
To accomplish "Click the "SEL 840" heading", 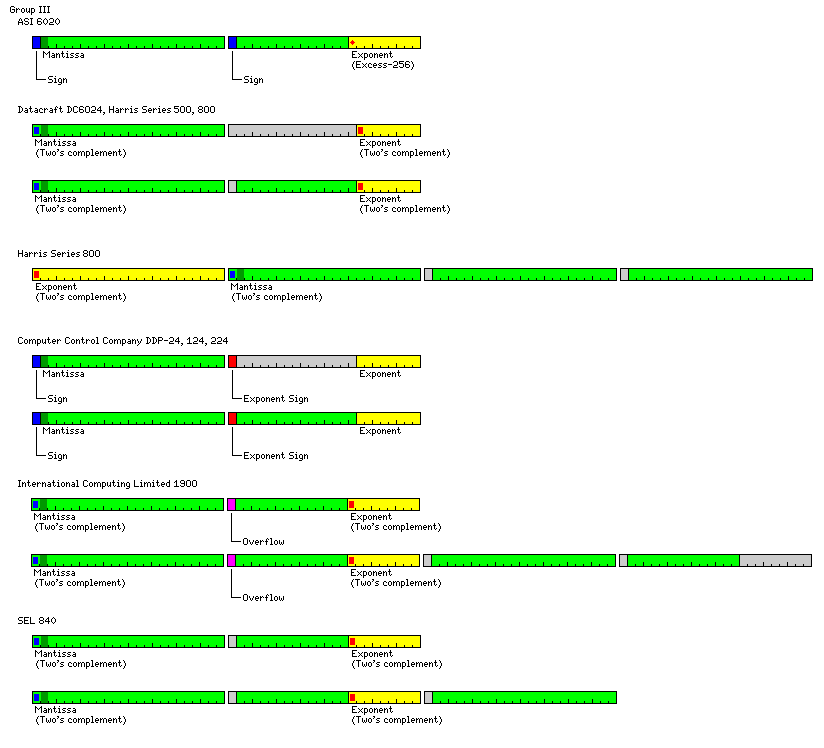I will [x=37, y=620].
